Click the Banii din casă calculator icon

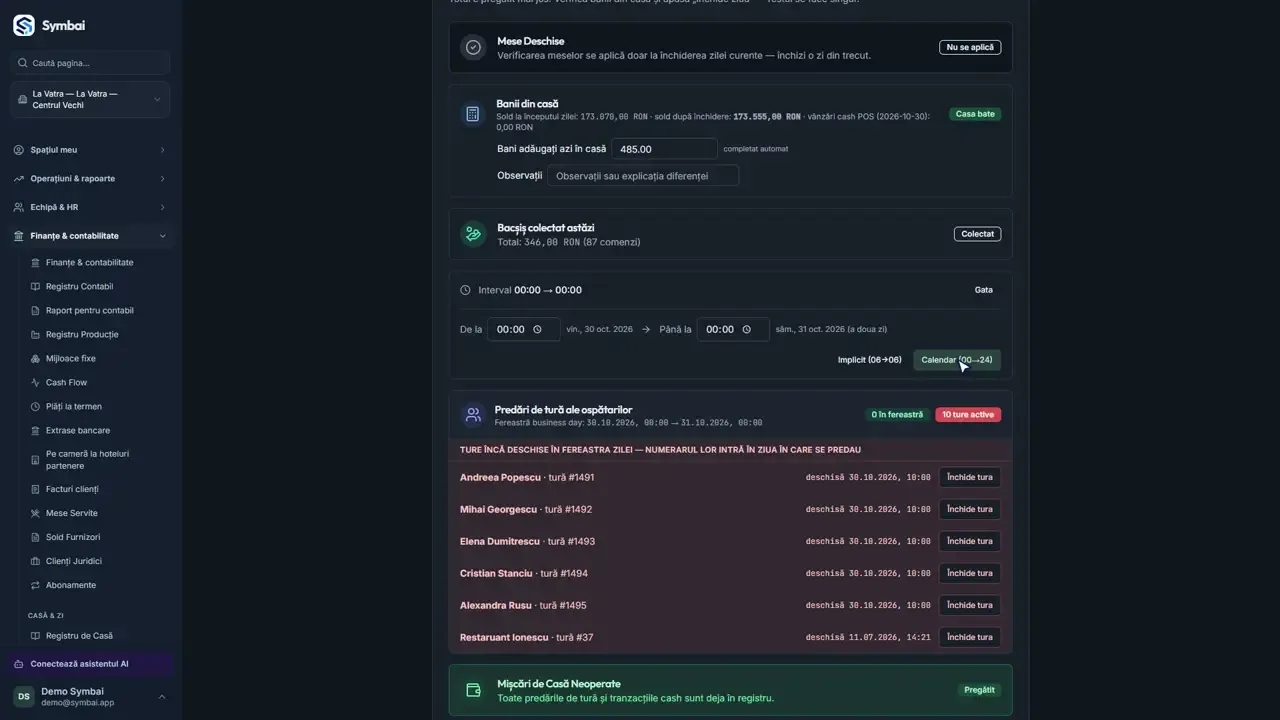pyautogui.click(x=472, y=114)
